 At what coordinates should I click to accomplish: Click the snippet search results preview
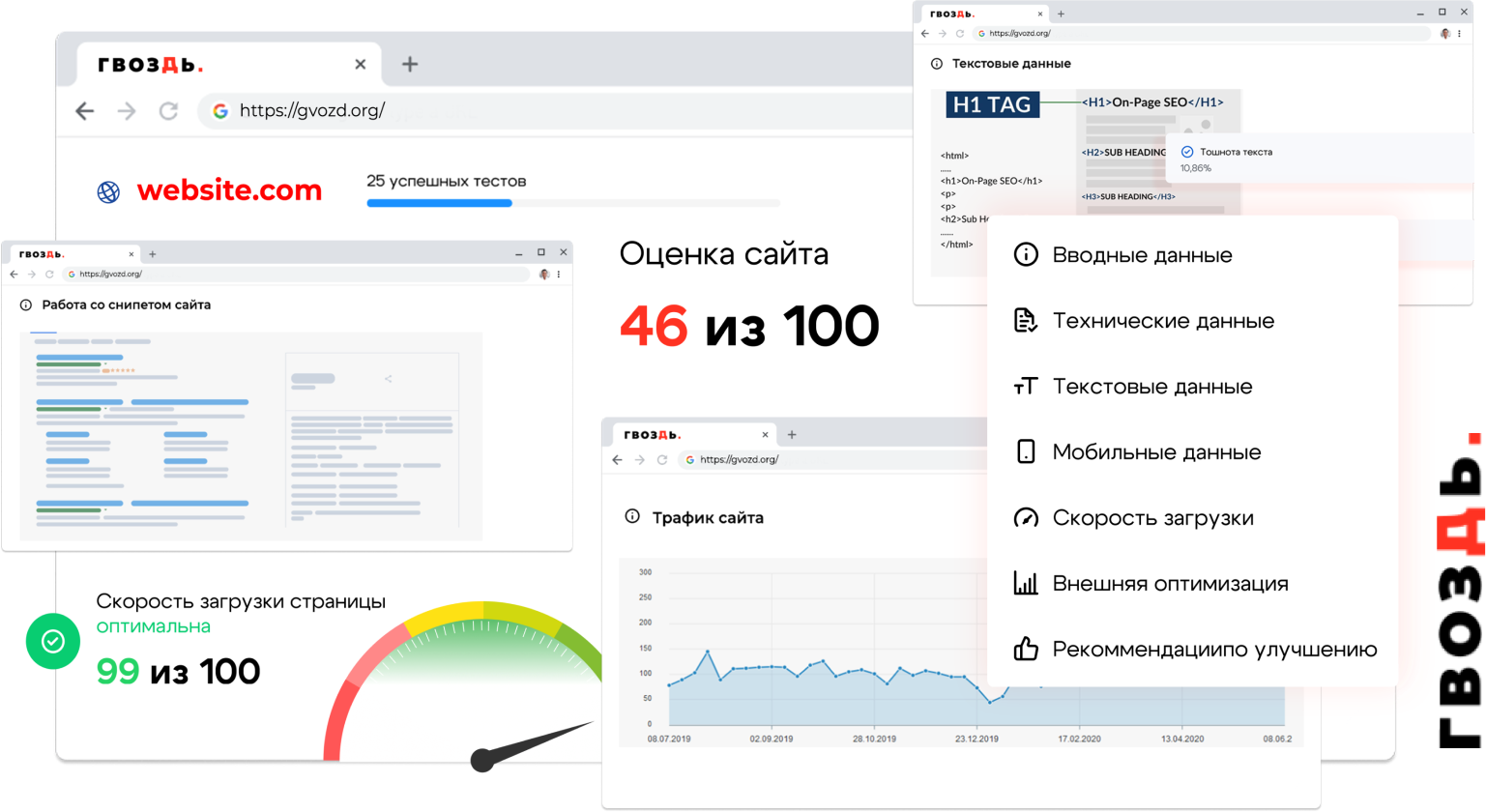251,436
